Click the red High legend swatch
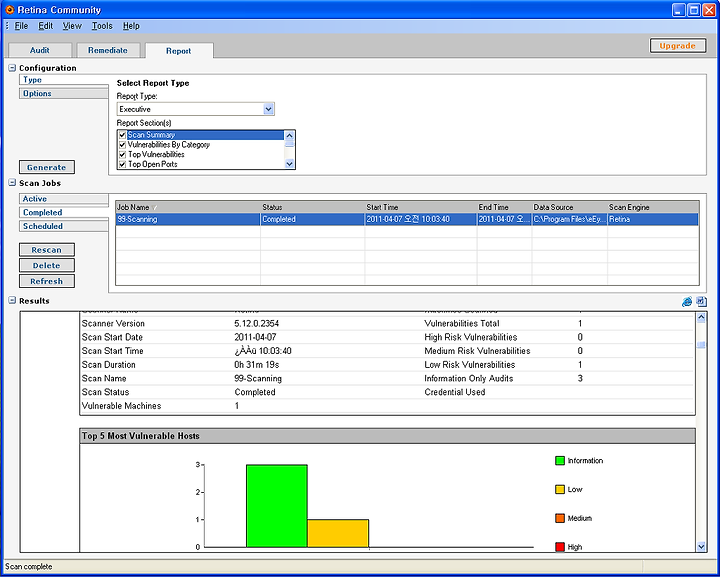The image size is (720, 577). pyautogui.click(x=560, y=547)
